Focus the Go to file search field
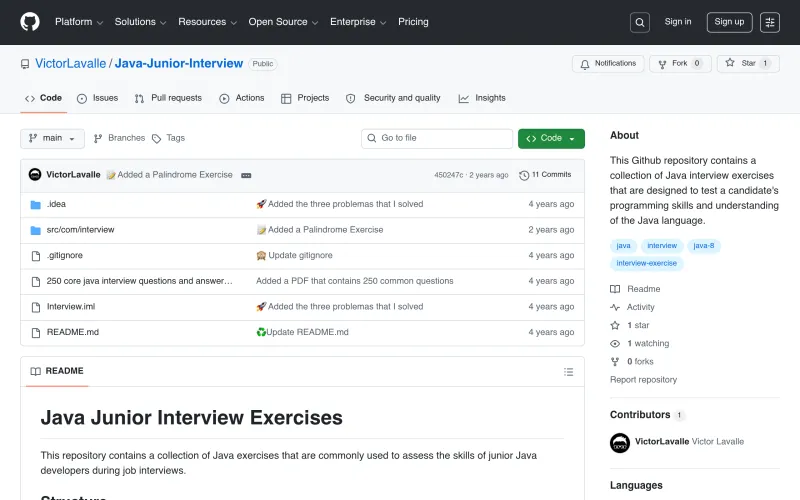800x500 pixels. click(437, 139)
